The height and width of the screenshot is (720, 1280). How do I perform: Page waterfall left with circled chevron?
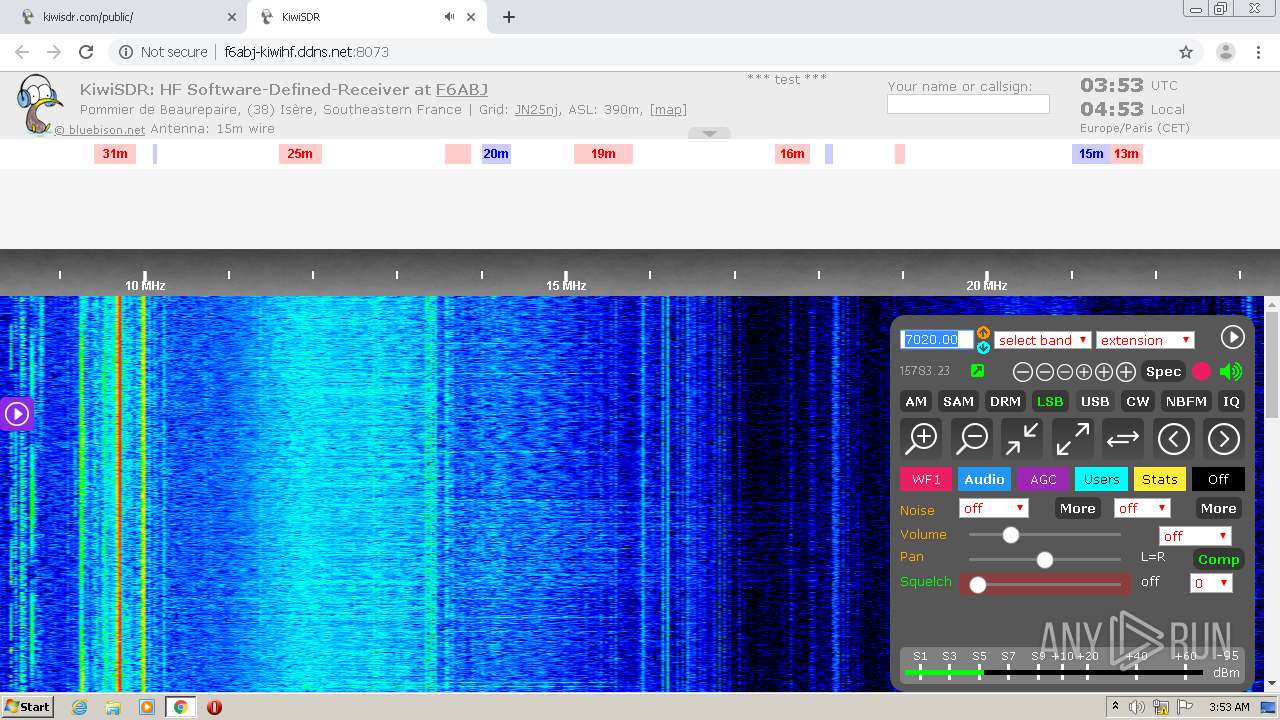tap(1173, 438)
